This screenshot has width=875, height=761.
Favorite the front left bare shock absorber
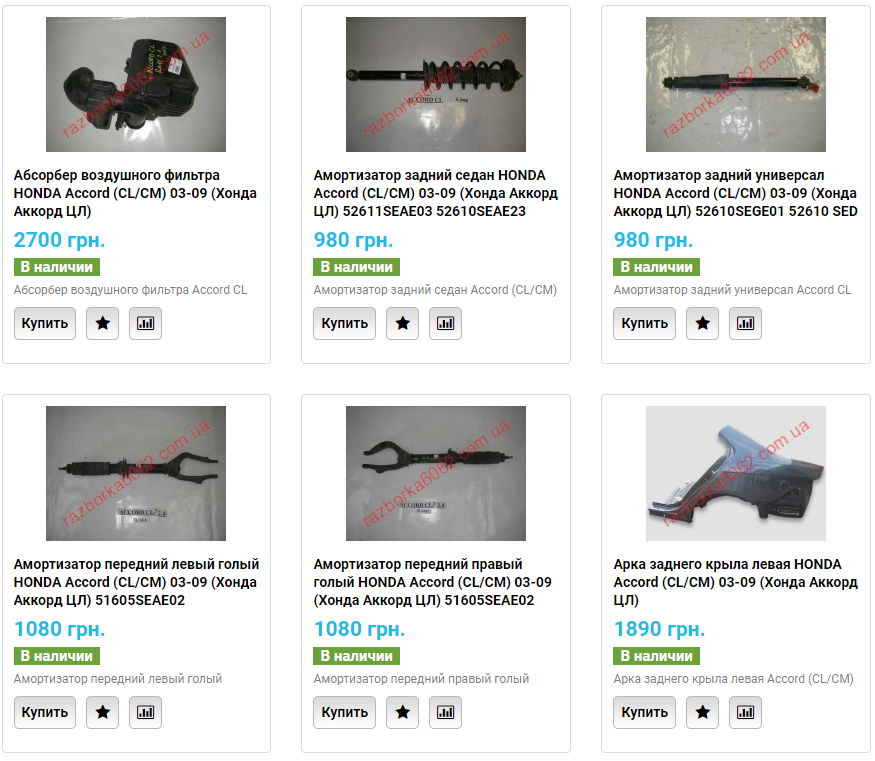103,712
